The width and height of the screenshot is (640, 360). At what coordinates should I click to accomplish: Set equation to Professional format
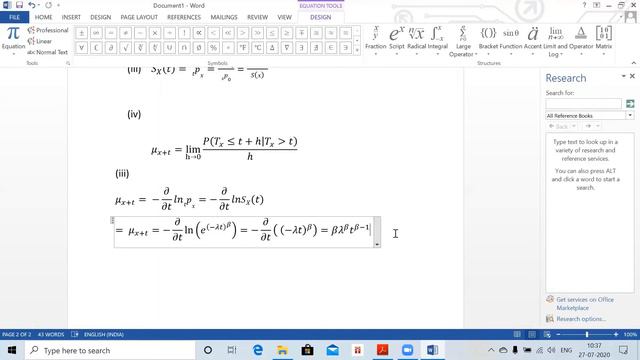tap(48, 30)
